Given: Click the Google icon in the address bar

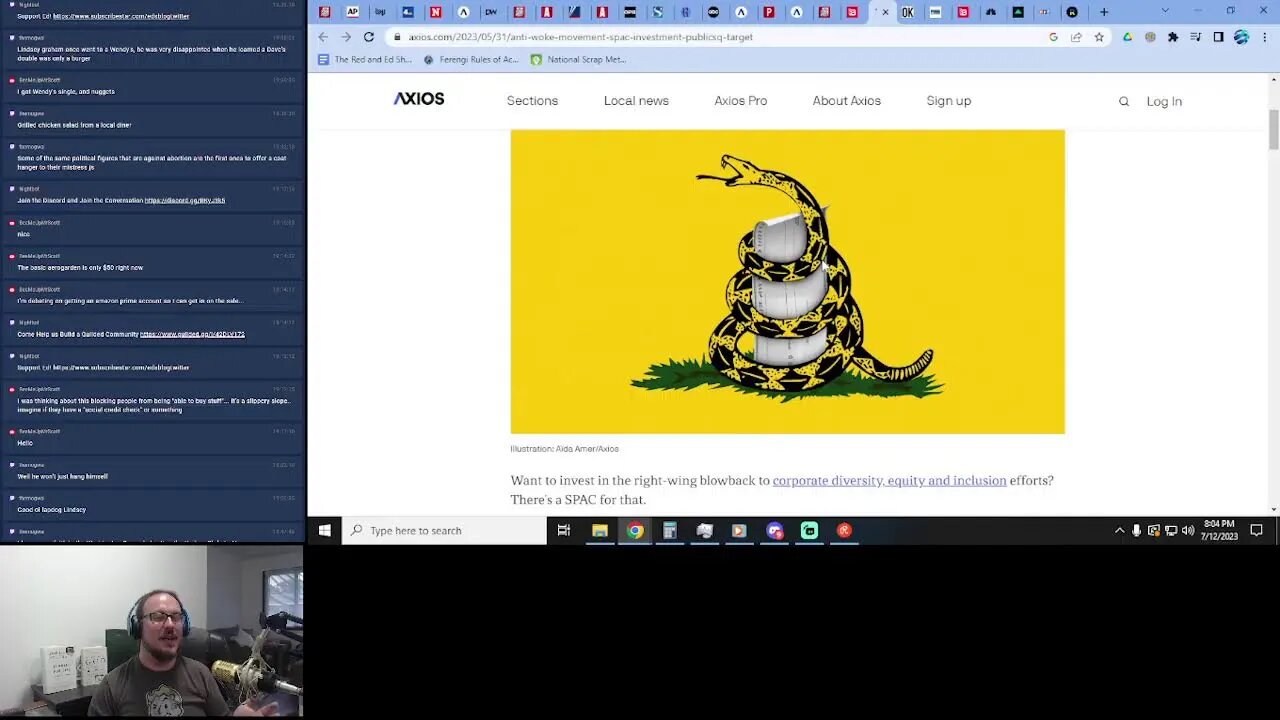Looking at the screenshot, I should point(1053,37).
